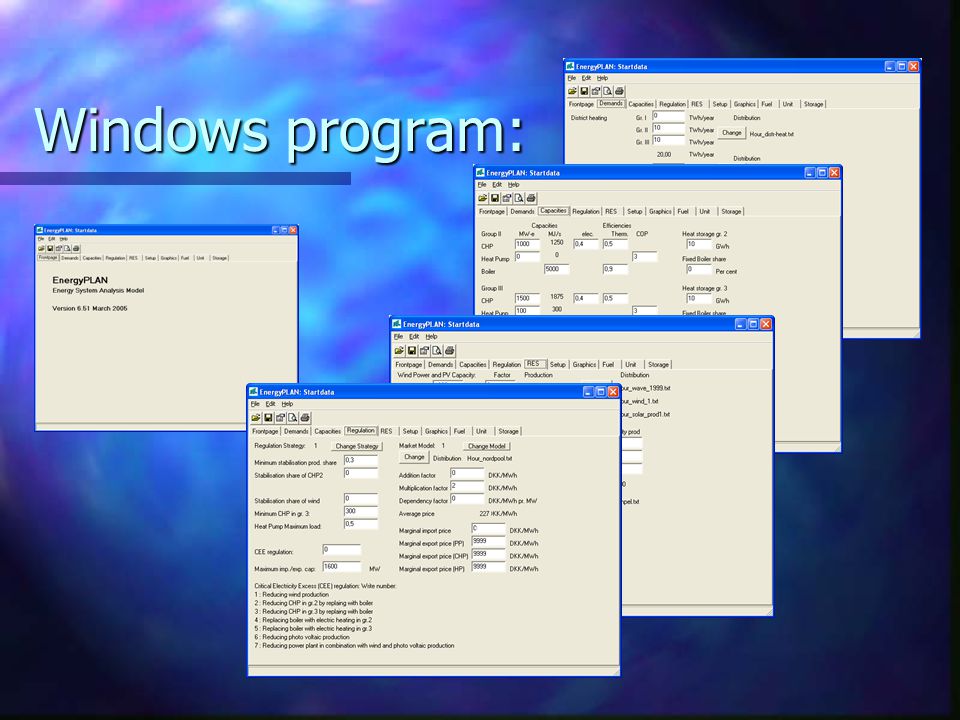Select Fuel tab in Demands window
The height and width of the screenshot is (720, 960).
(x=767, y=104)
